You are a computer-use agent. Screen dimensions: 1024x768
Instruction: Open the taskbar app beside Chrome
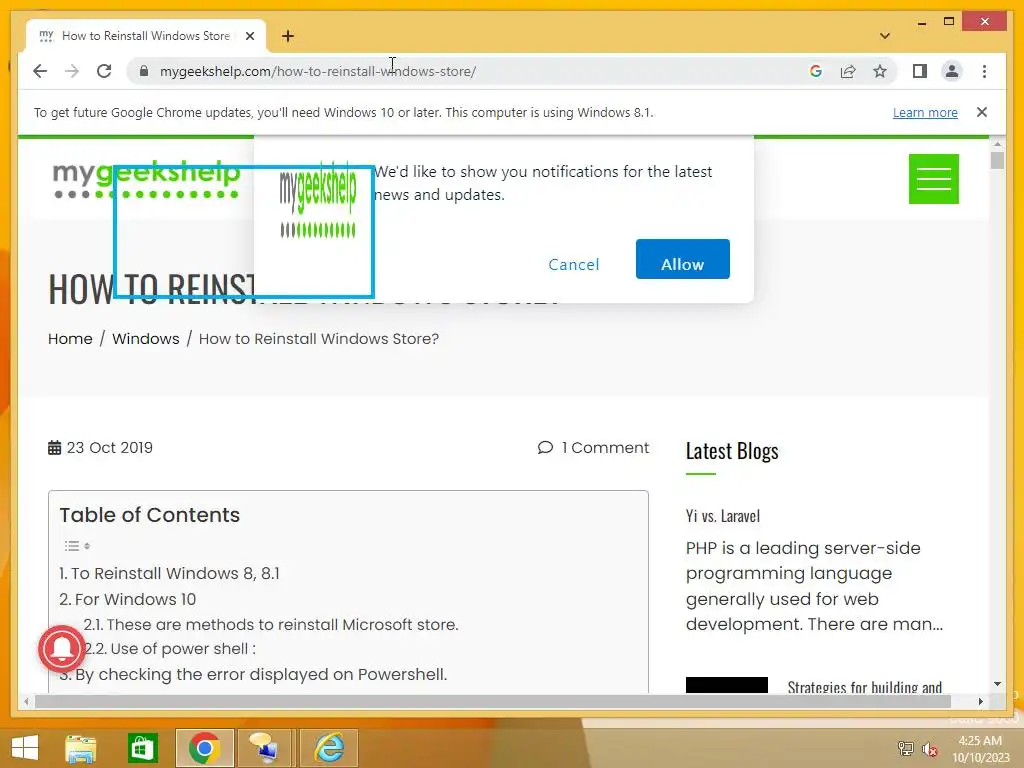(266, 748)
